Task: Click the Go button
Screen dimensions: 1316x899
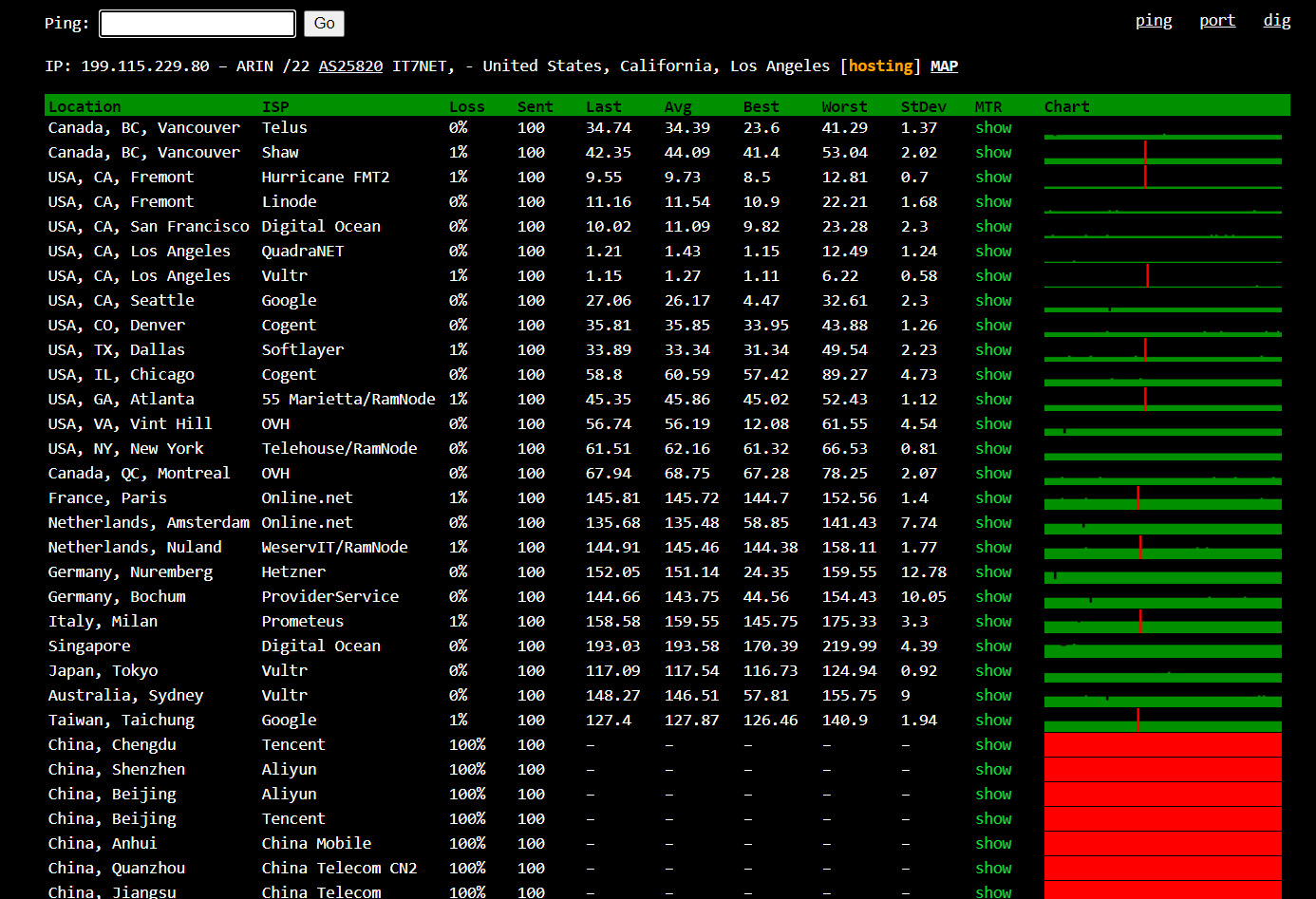Action: click(x=324, y=24)
